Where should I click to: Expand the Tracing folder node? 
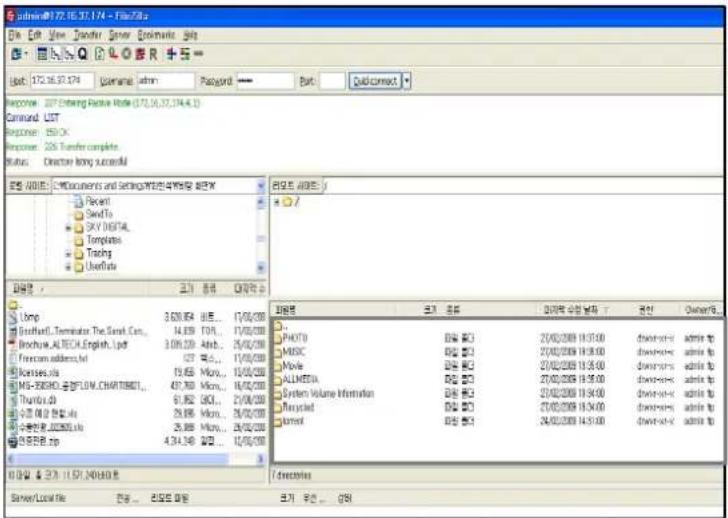click(68, 254)
